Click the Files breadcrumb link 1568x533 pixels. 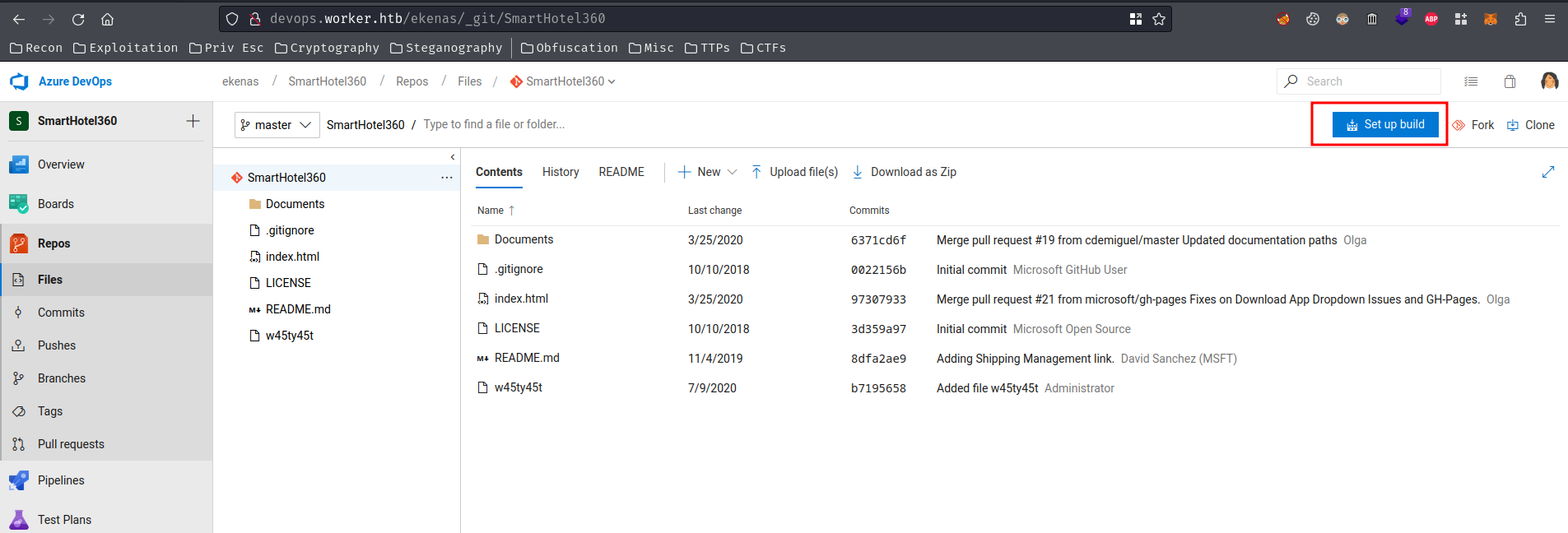(469, 81)
